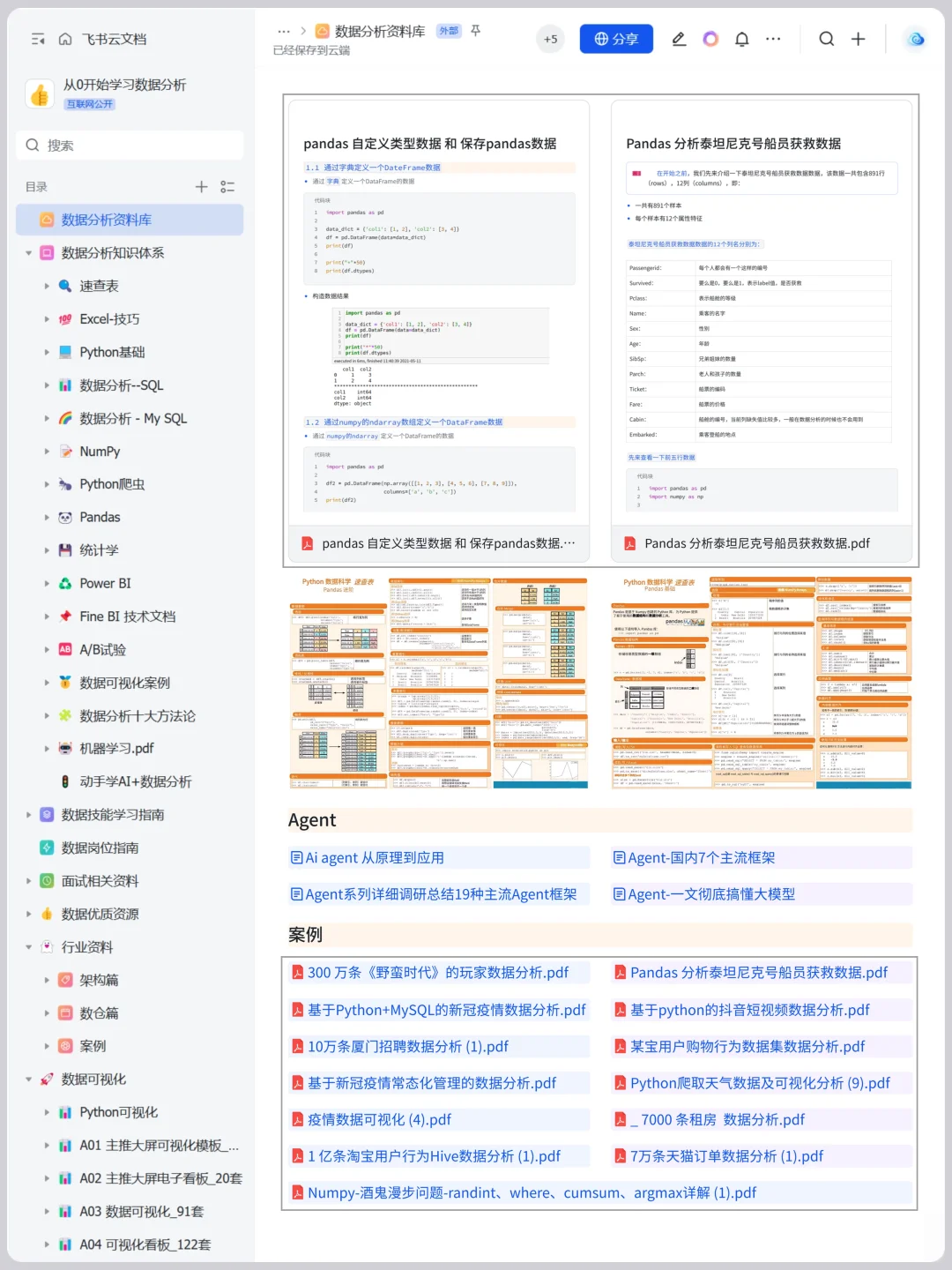
Task: Expand the NumPy node arrow
Action: click(47, 452)
